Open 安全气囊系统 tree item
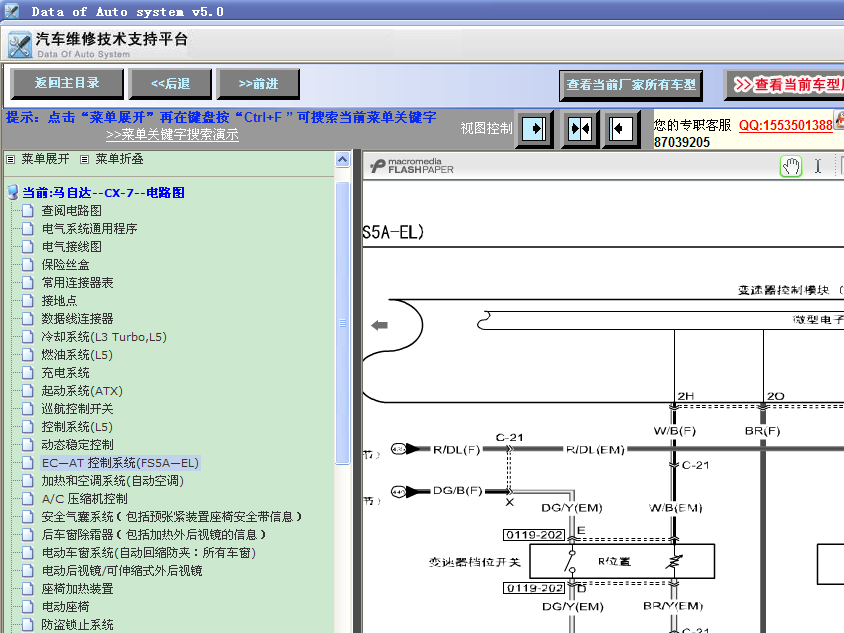The width and height of the screenshot is (844, 633). click(x=172, y=517)
